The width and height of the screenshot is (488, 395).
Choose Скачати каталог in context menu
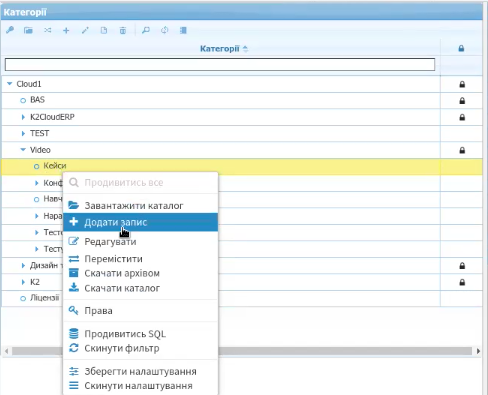click(x=140, y=288)
